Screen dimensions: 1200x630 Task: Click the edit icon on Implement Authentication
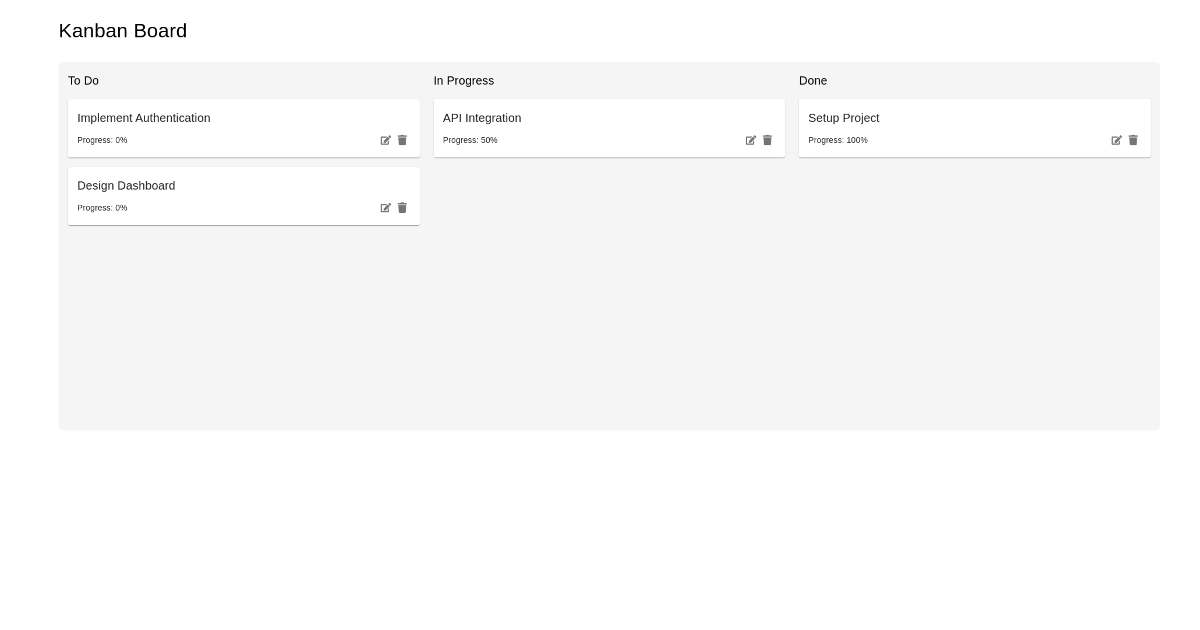(386, 140)
